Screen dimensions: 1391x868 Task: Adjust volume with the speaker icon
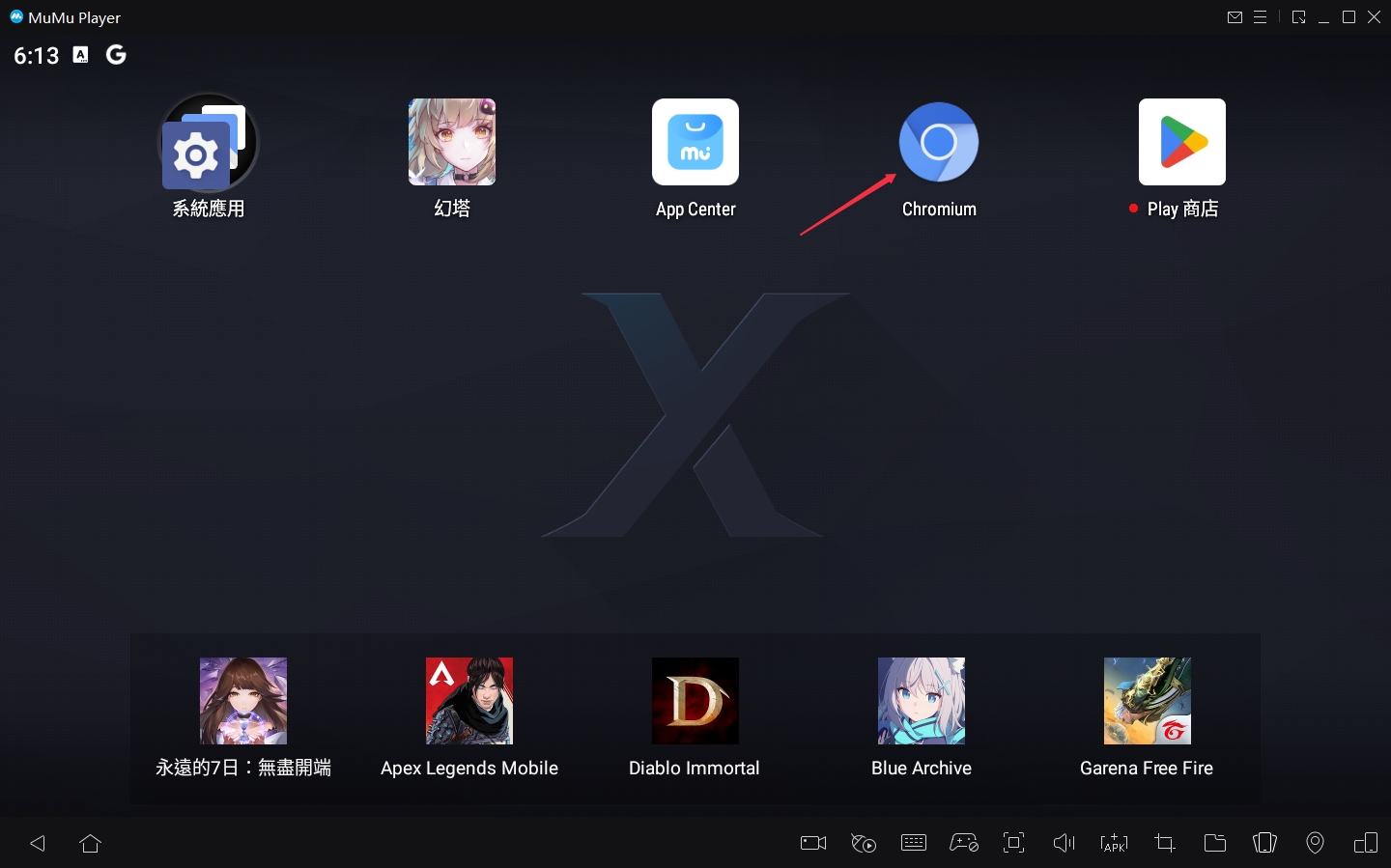coord(1065,843)
